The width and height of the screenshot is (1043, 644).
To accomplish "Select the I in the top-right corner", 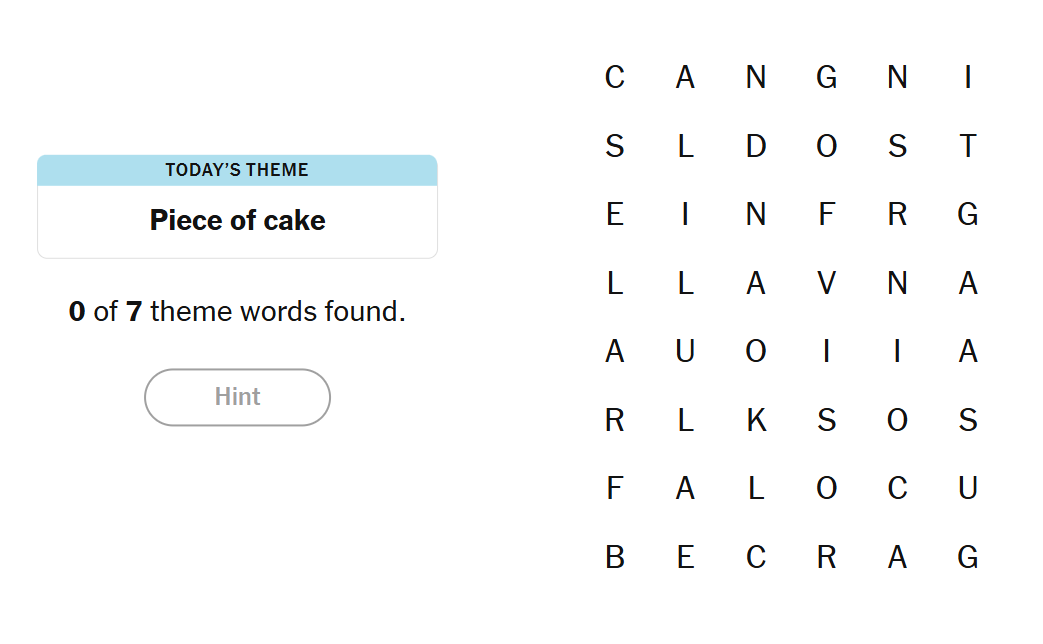I will [x=967, y=77].
